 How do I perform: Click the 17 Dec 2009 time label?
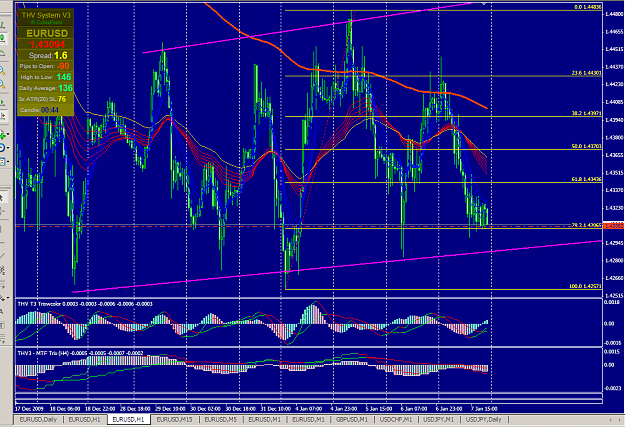[29, 409]
